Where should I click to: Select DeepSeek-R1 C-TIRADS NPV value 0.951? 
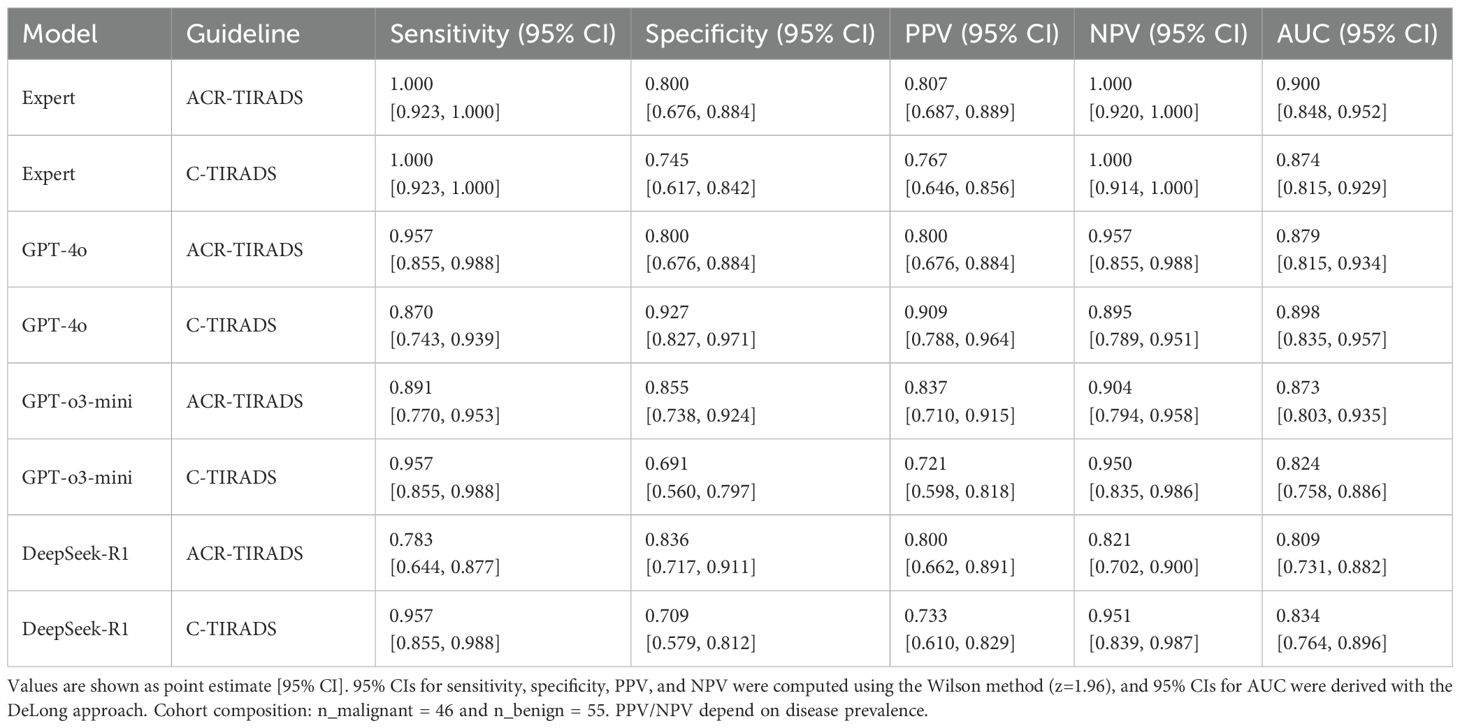coord(1110,618)
